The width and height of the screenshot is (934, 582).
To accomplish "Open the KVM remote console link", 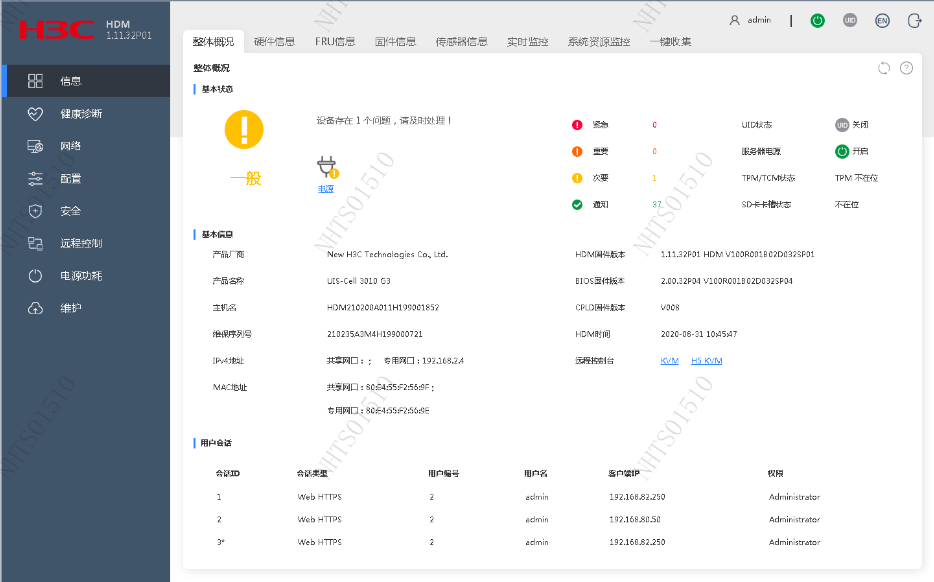I will point(670,360).
